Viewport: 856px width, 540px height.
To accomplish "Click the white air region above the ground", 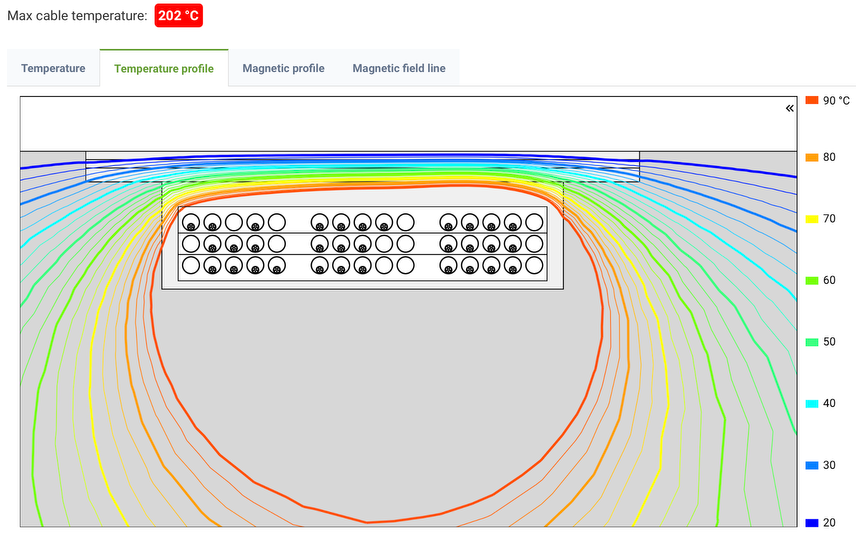I will tap(400, 123).
